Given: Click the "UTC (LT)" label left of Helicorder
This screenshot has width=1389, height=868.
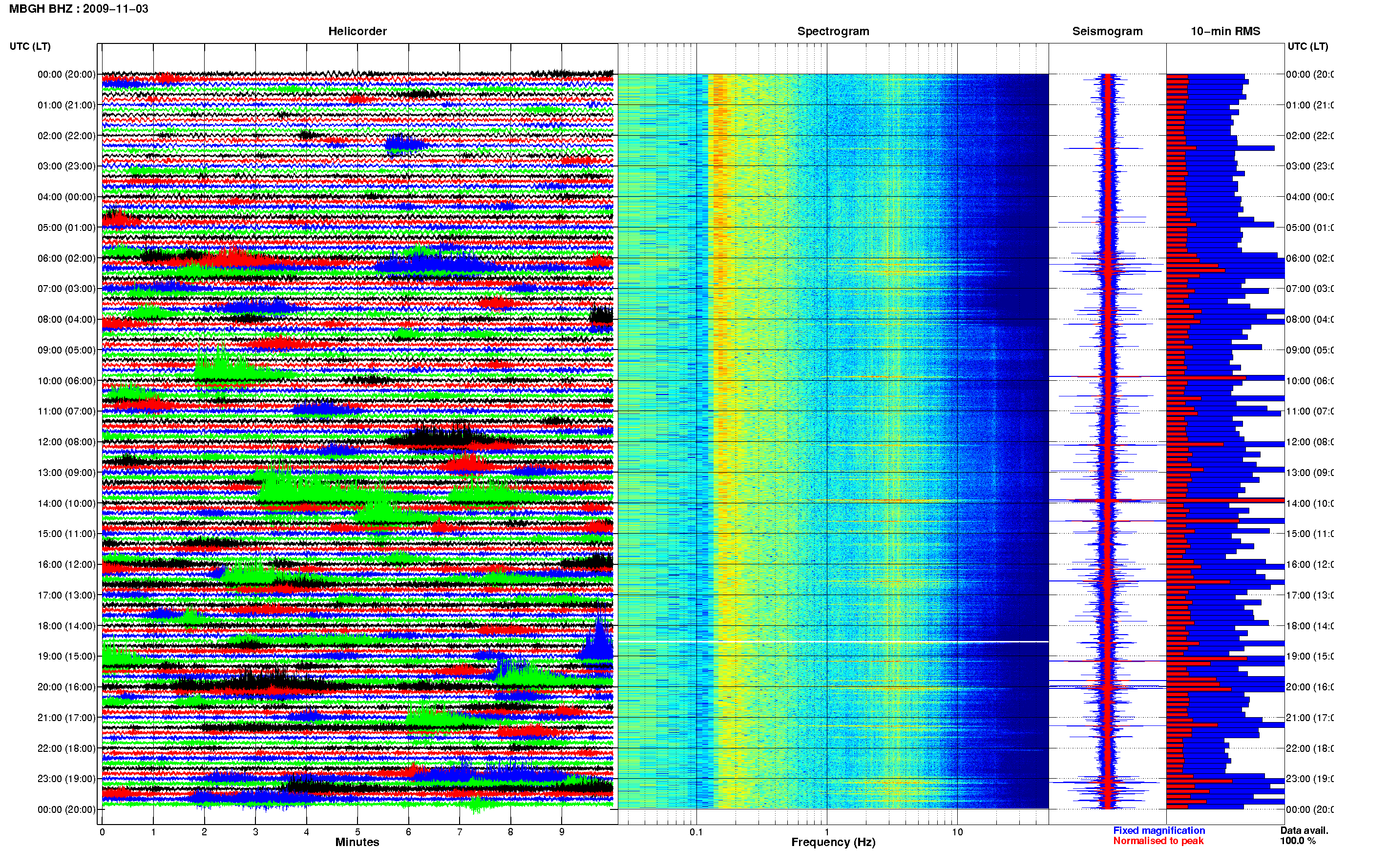Looking at the screenshot, I should tap(30, 46).
